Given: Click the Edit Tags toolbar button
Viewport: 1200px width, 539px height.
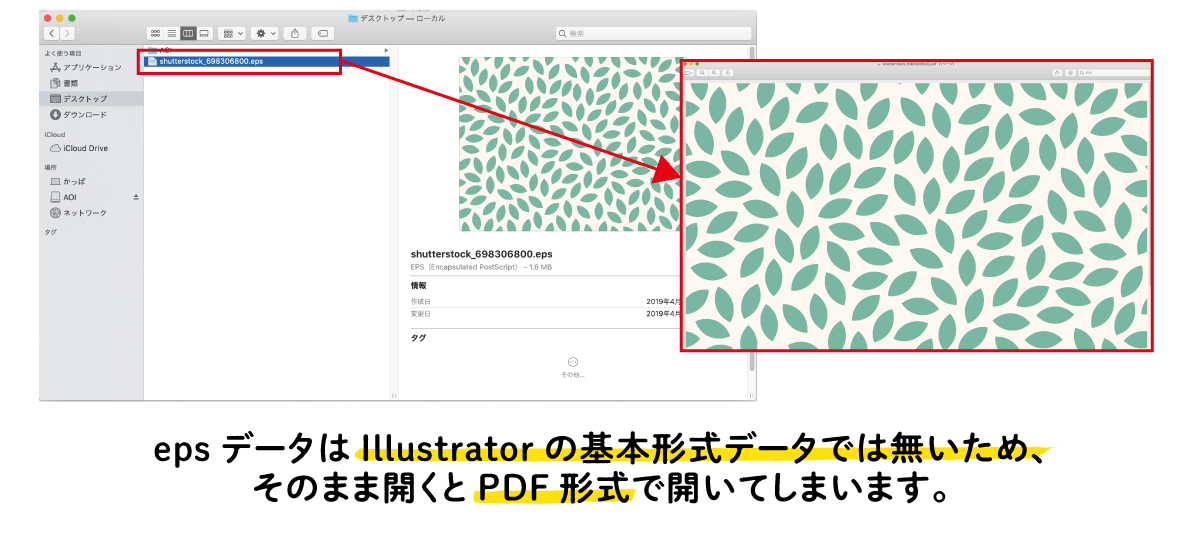Looking at the screenshot, I should [323, 33].
